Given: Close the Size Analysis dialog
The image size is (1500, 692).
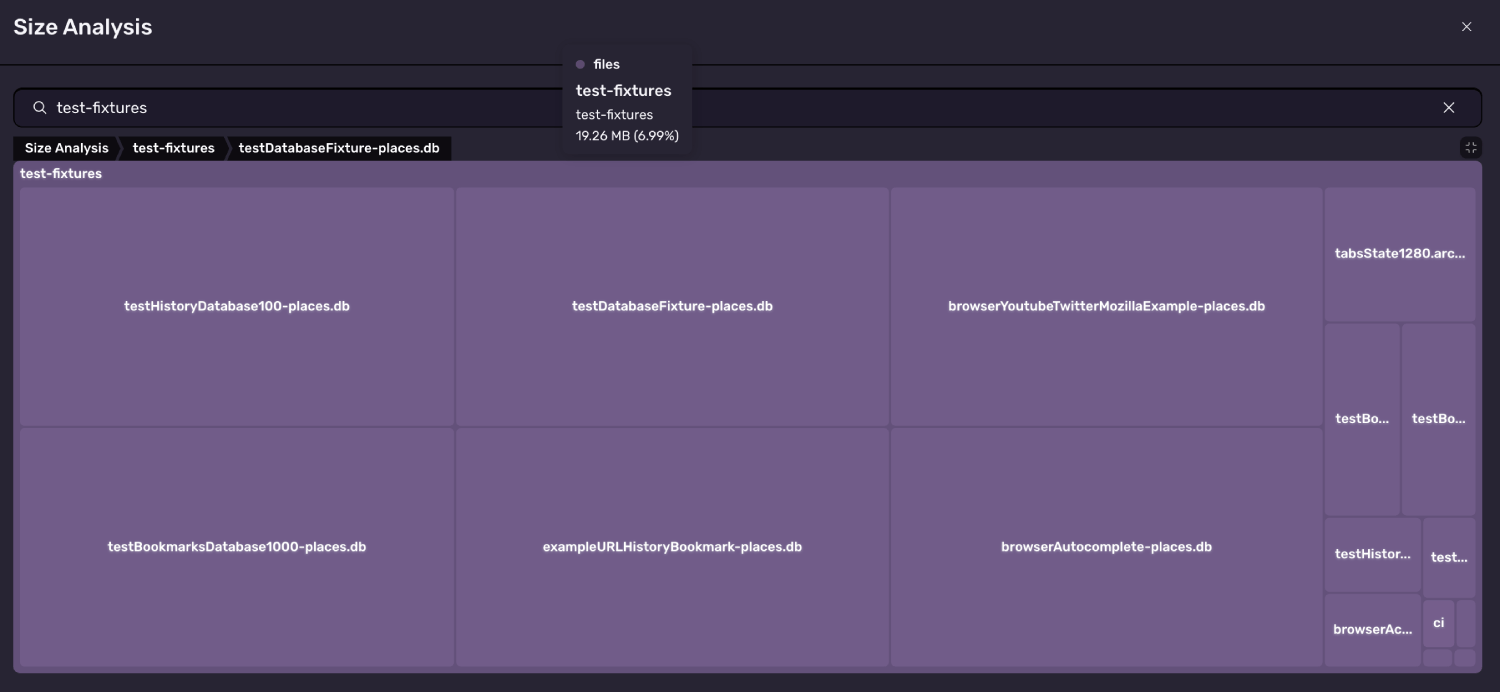Looking at the screenshot, I should (x=1466, y=26).
